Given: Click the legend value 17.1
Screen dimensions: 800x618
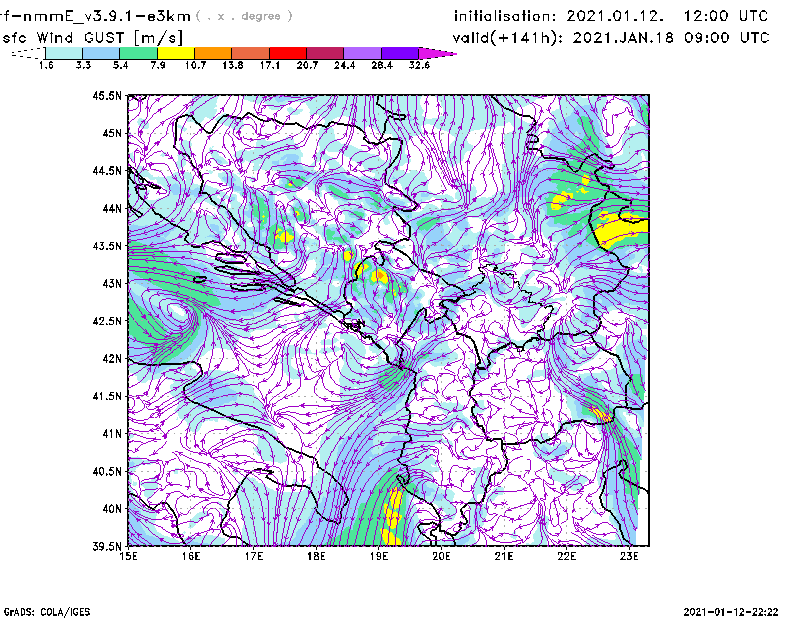Looking at the screenshot, I should [270, 65].
